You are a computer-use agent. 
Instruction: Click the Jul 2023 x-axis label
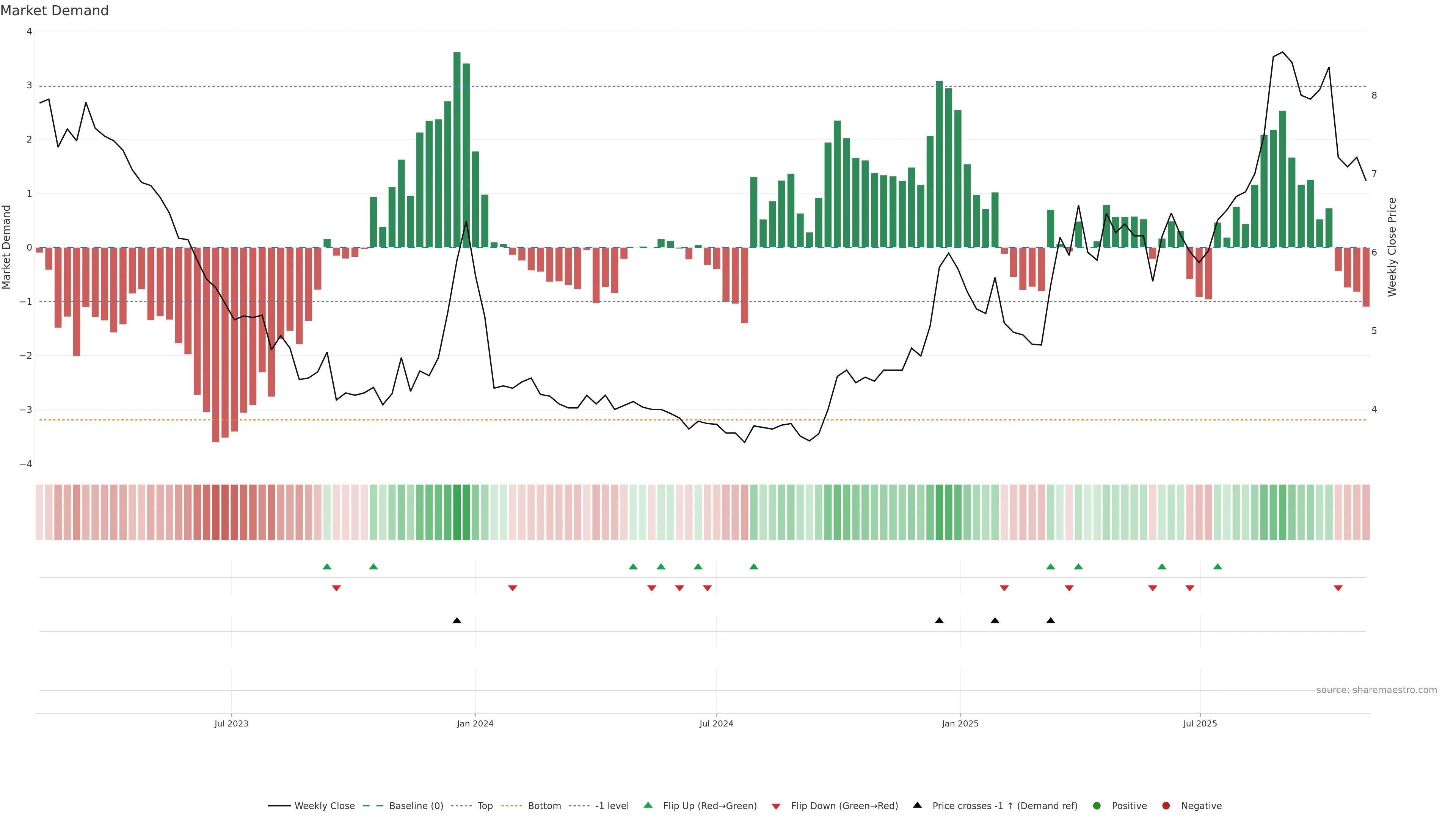click(x=231, y=723)
